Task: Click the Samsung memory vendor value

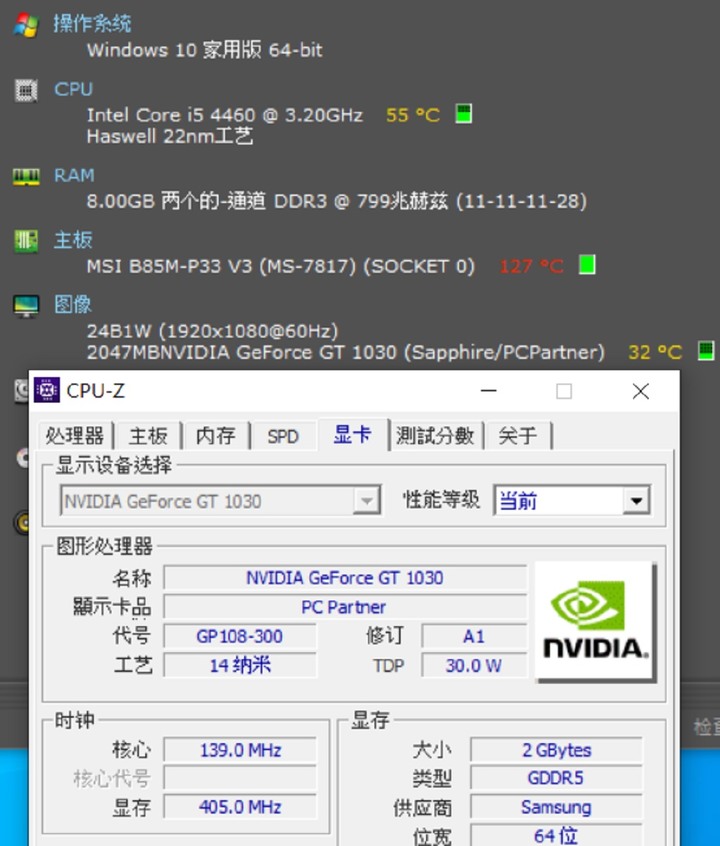Action: coord(556,807)
